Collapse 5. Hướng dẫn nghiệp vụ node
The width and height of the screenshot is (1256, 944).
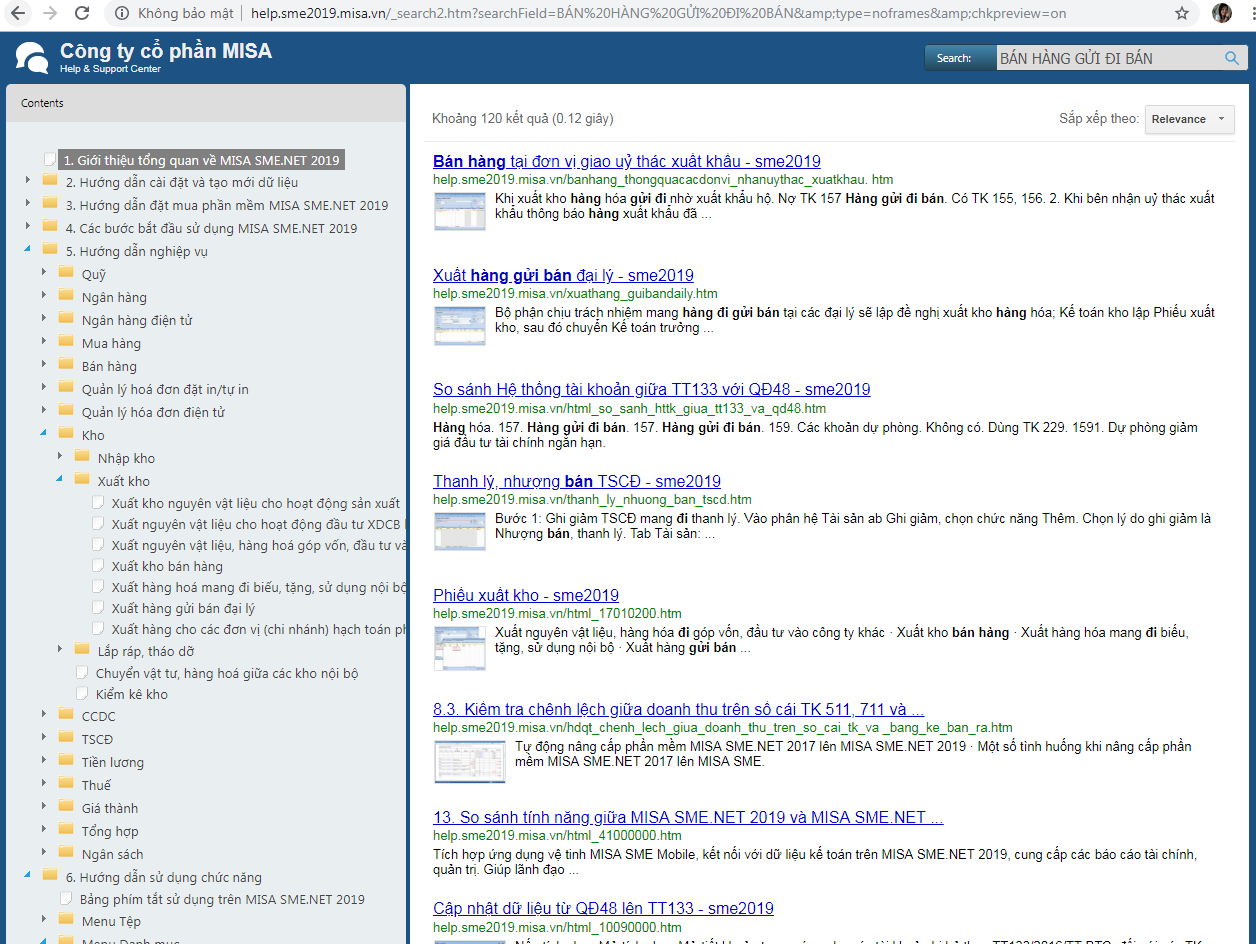tap(28, 250)
